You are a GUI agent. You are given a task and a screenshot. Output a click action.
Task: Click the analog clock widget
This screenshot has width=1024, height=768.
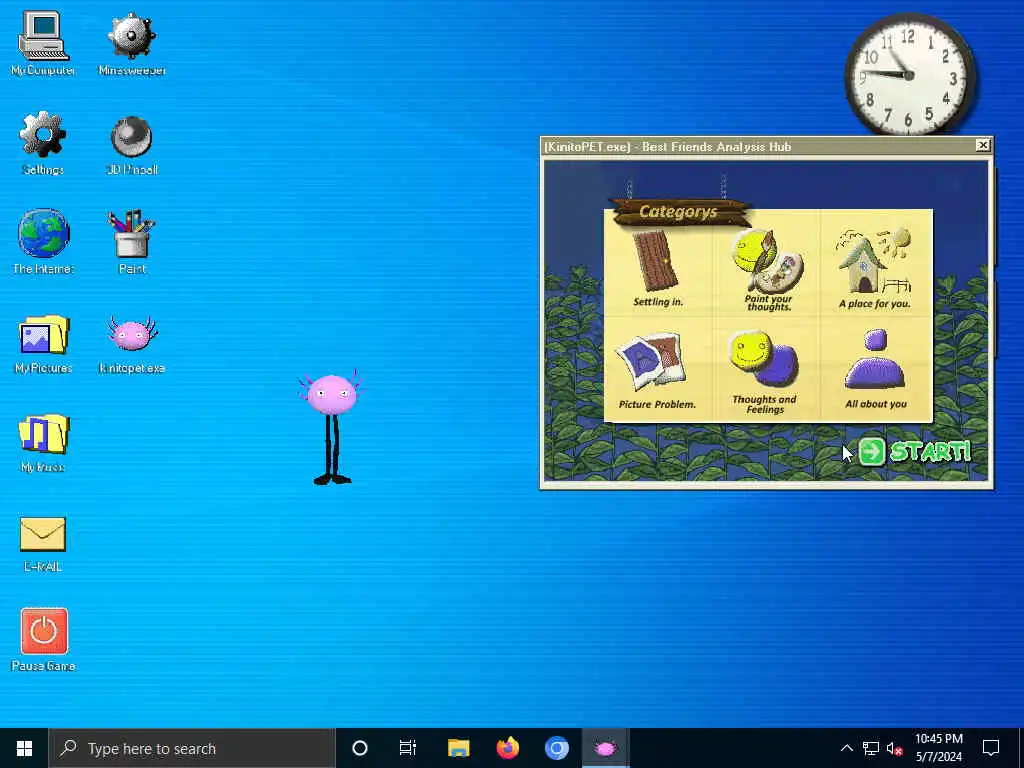(x=910, y=75)
